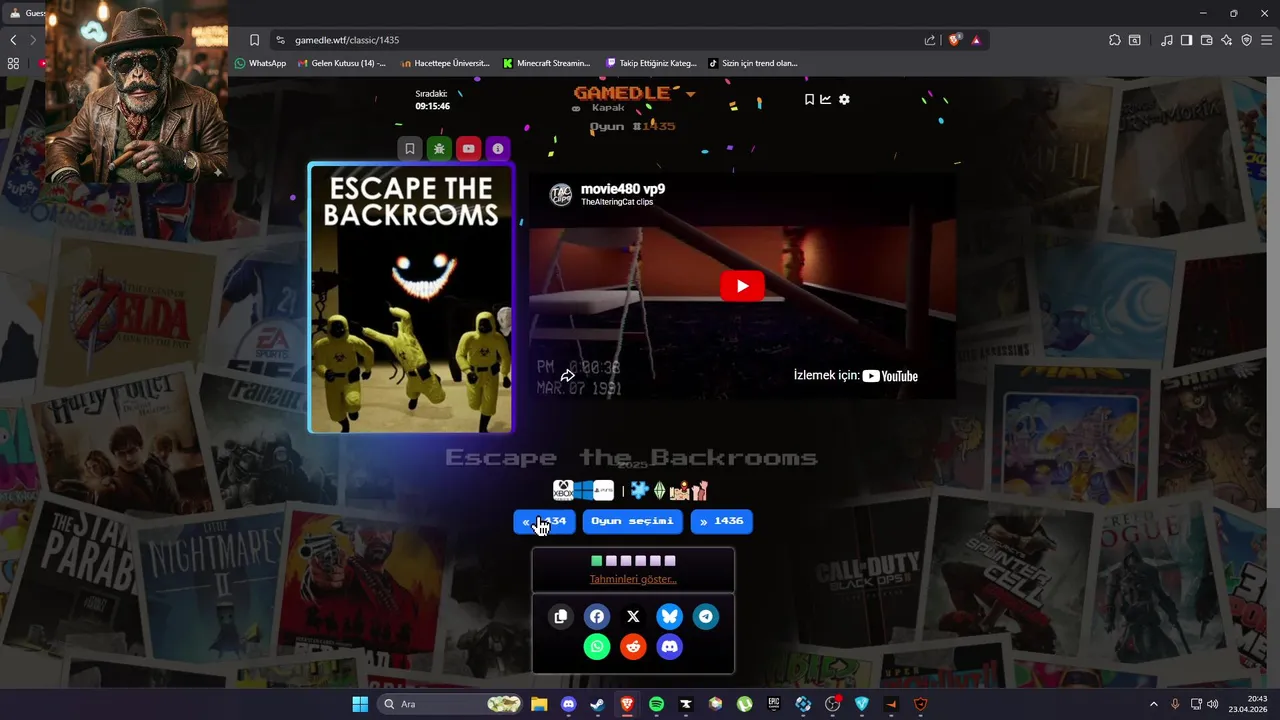Open the statistics chart icon
1280x720 pixels.
coord(826,99)
